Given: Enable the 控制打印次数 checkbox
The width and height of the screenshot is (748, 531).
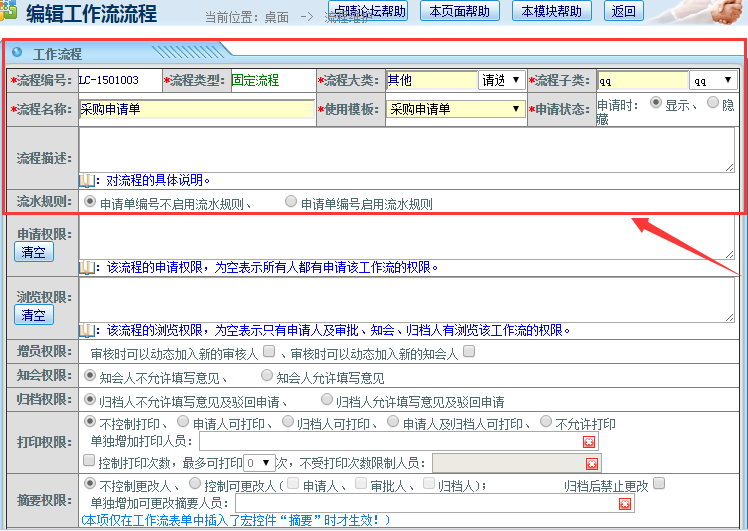Looking at the screenshot, I should point(90,462).
